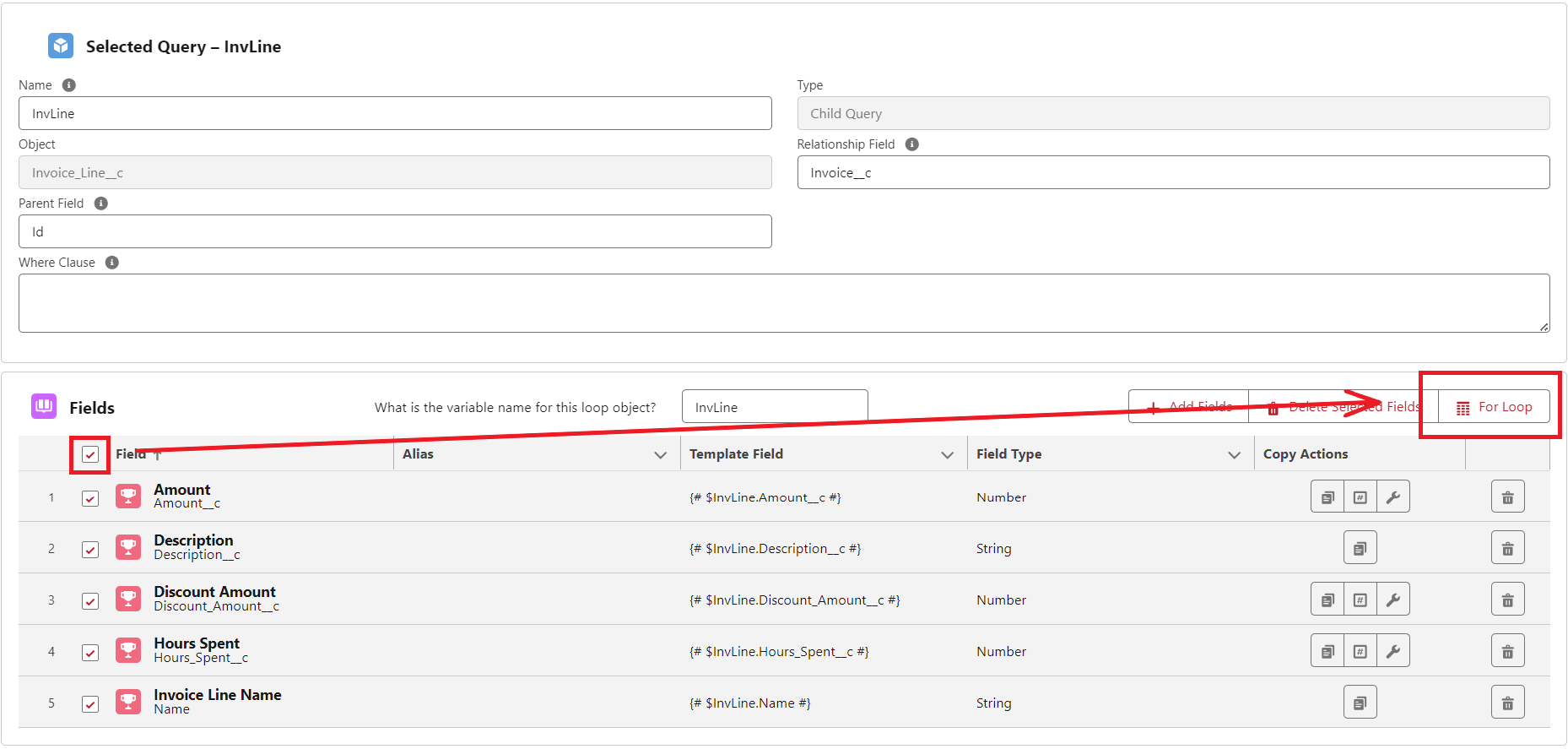Delete the Hours Spent field row
Screen dimensions: 1568x749
(1507, 652)
